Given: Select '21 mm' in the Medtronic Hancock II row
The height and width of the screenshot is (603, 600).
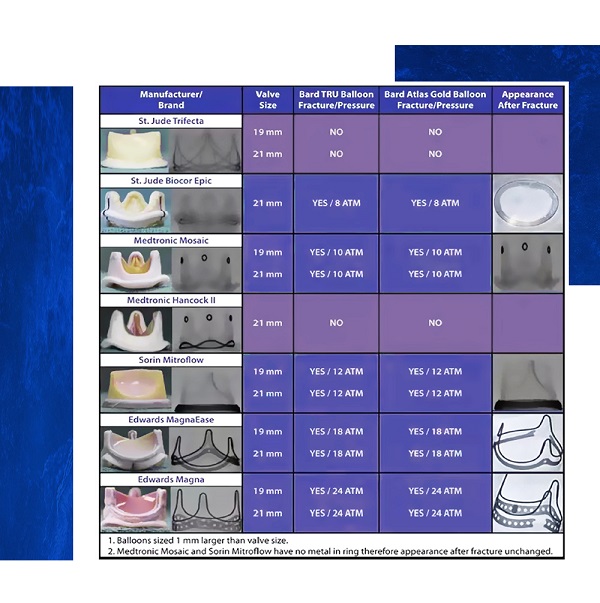Looking at the screenshot, I should [268, 323].
